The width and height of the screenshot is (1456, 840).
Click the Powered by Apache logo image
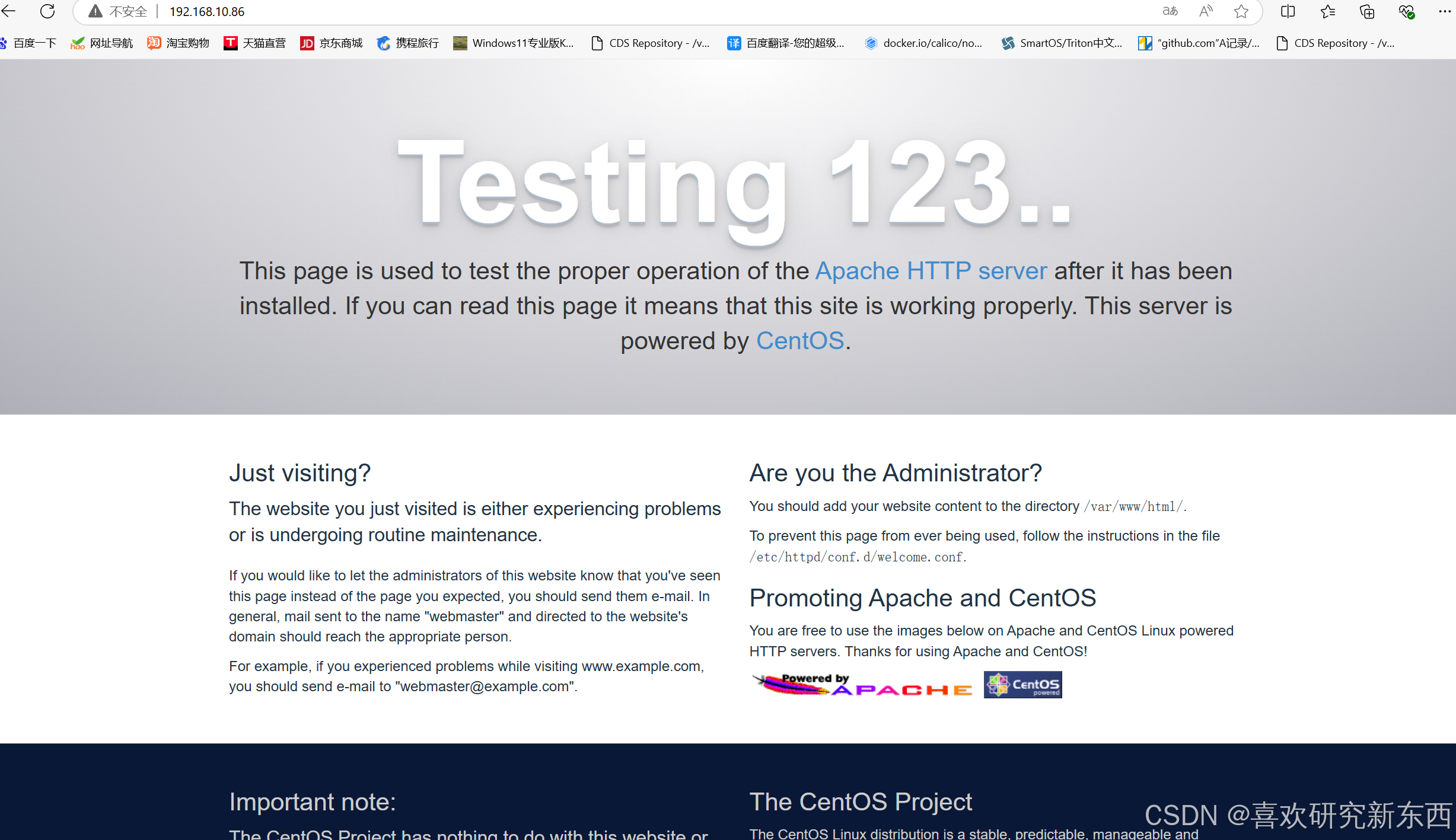pos(861,685)
